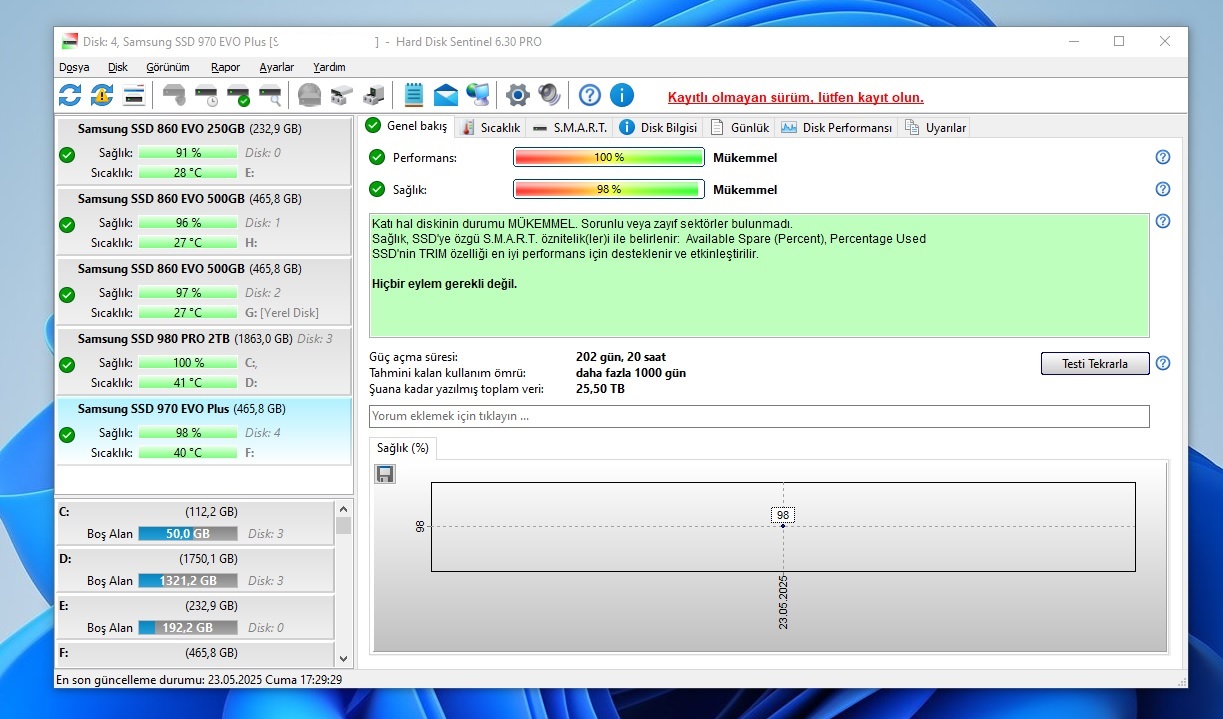Click the plain gray hard disk toolbar icon
Image resolution: width=1223 pixels, height=719 pixels.
(174, 95)
